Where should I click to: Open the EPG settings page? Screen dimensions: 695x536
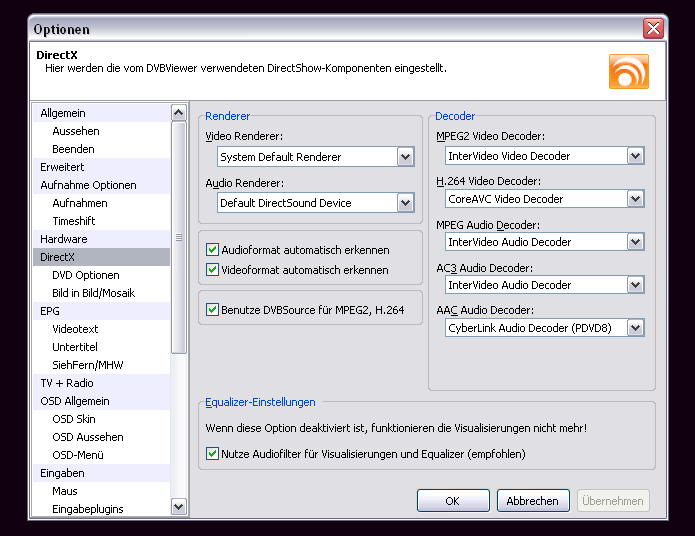click(x=102, y=311)
